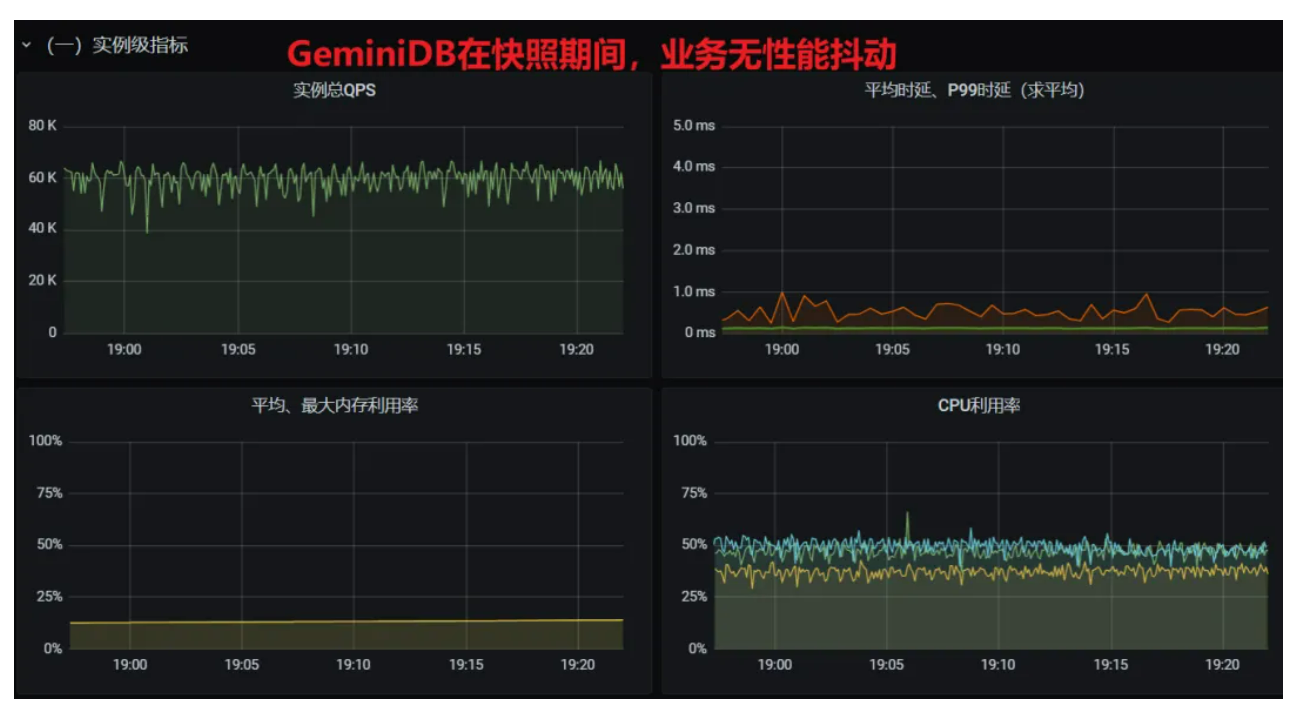The width and height of the screenshot is (1295, 708).
Task: Click the 19:20 tick in CPU利用率 panel
Action: (x=1222, y=665)
